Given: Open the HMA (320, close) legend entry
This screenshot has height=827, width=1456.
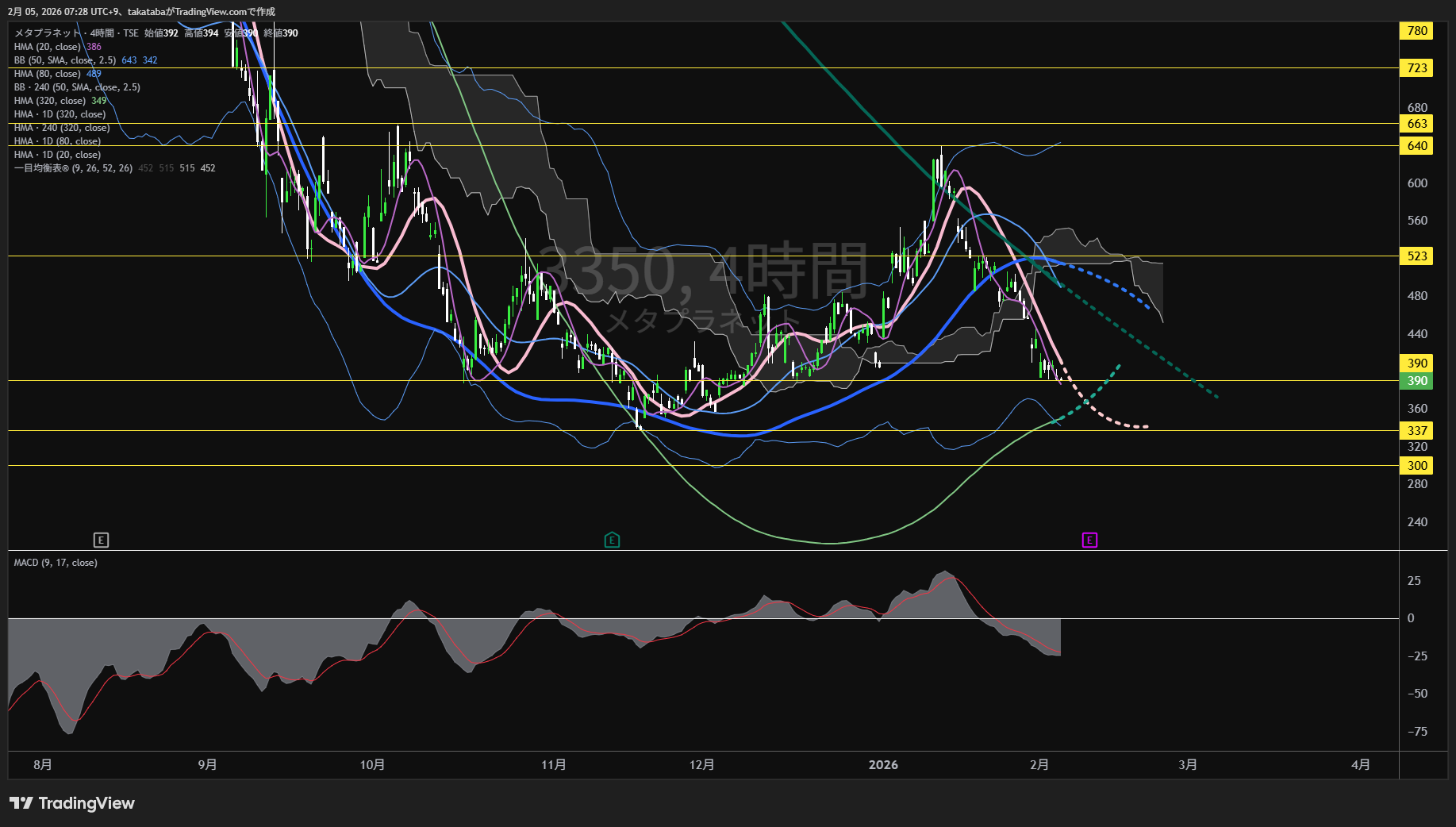Looking at the screenshot, I should 50,101.
